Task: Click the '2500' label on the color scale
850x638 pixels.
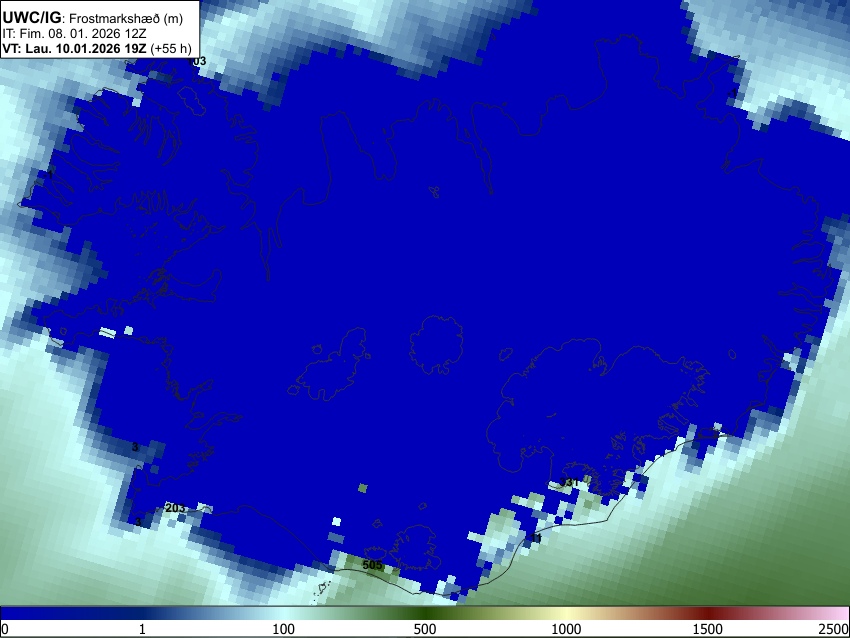Action: (x=834, y=629)
